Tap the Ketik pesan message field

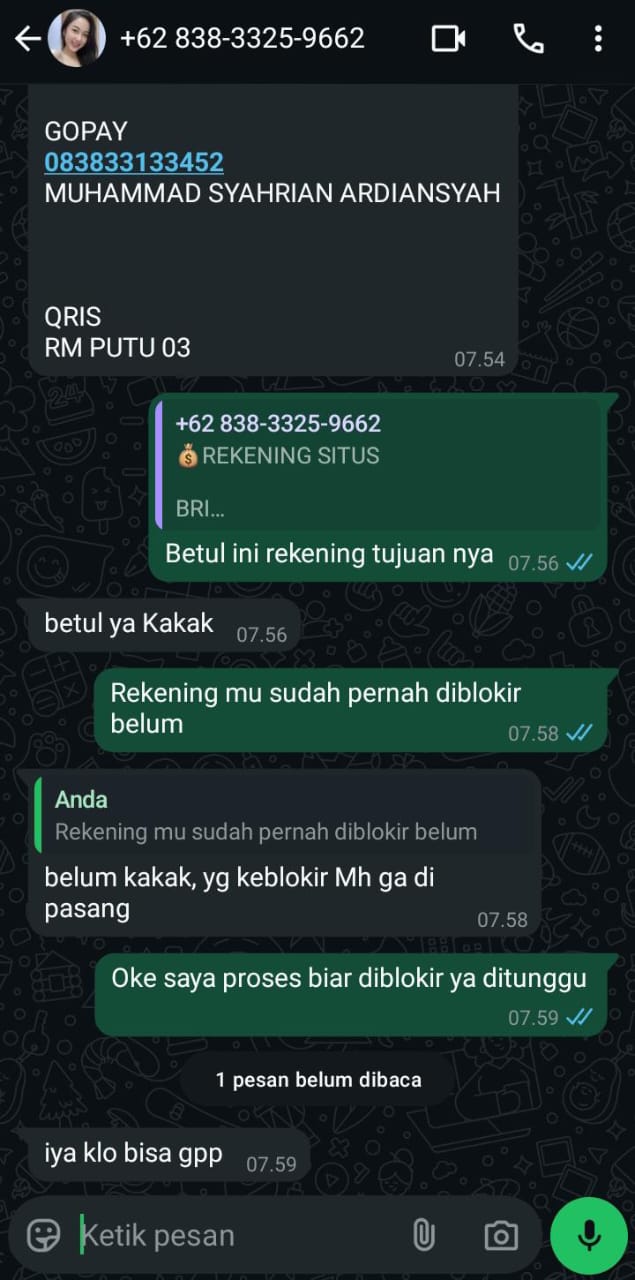point(240,1235)
